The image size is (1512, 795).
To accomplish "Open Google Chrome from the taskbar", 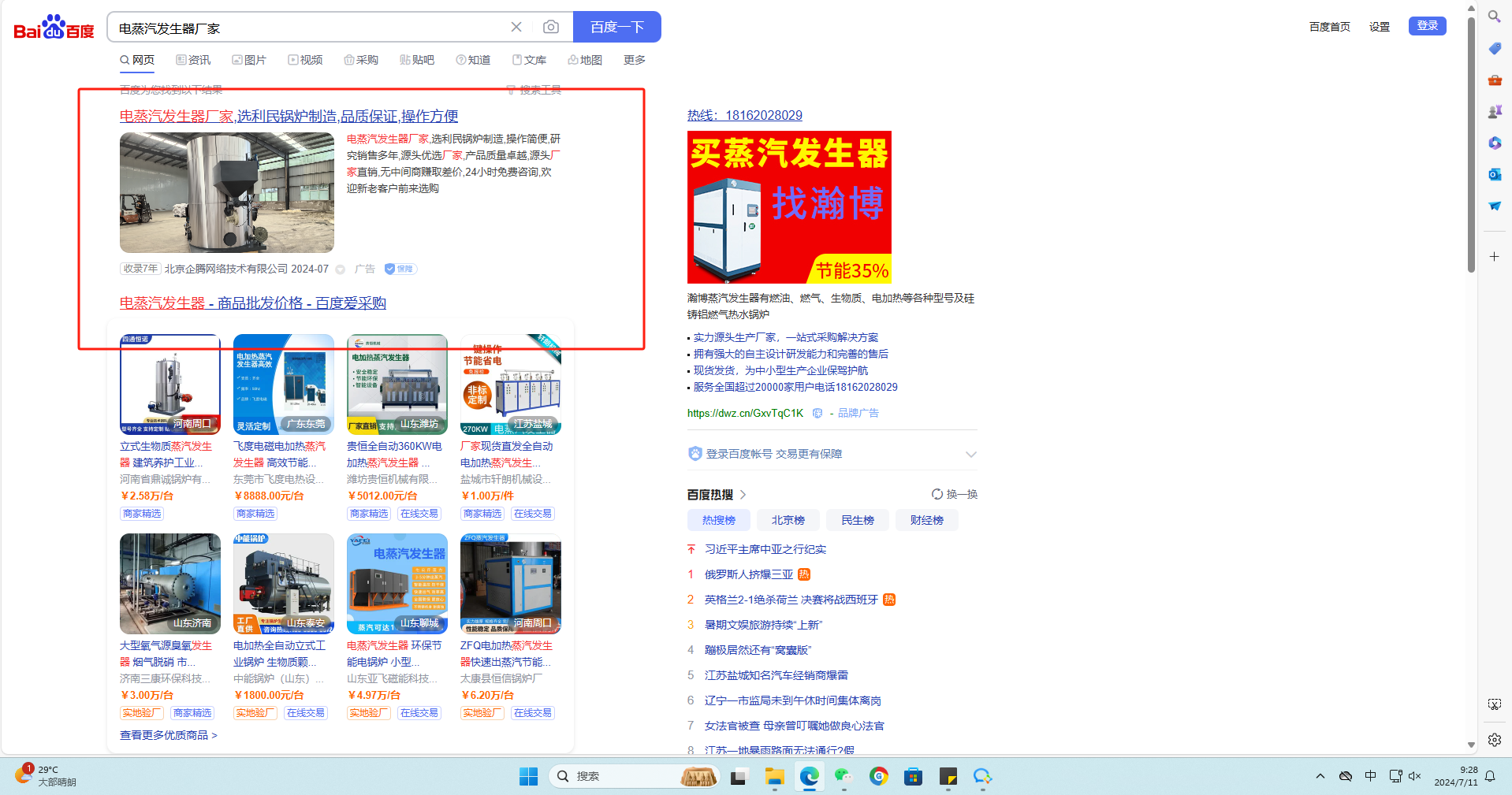I will click(x=879, y=777).
